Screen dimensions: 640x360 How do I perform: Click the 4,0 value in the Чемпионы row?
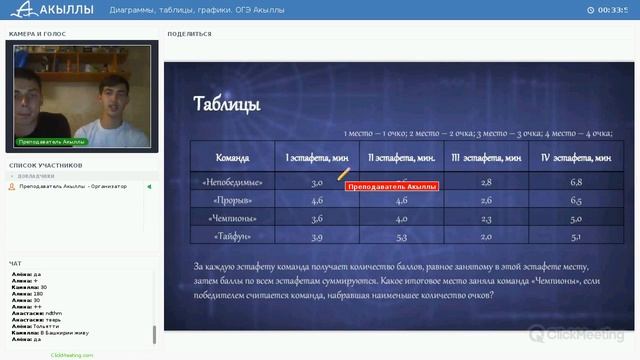coord(402,219)
